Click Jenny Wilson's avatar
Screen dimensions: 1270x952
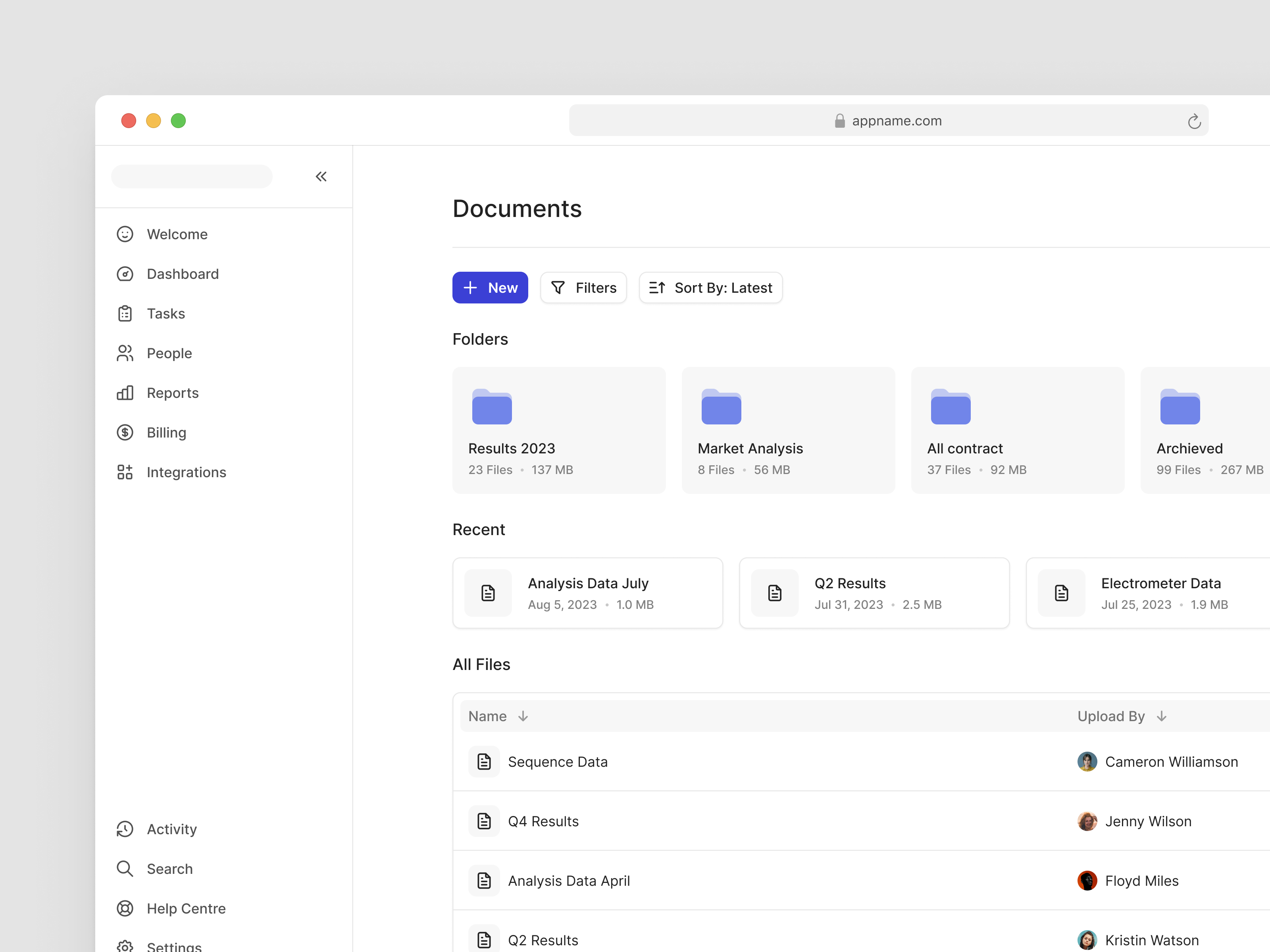(1087, 821)
